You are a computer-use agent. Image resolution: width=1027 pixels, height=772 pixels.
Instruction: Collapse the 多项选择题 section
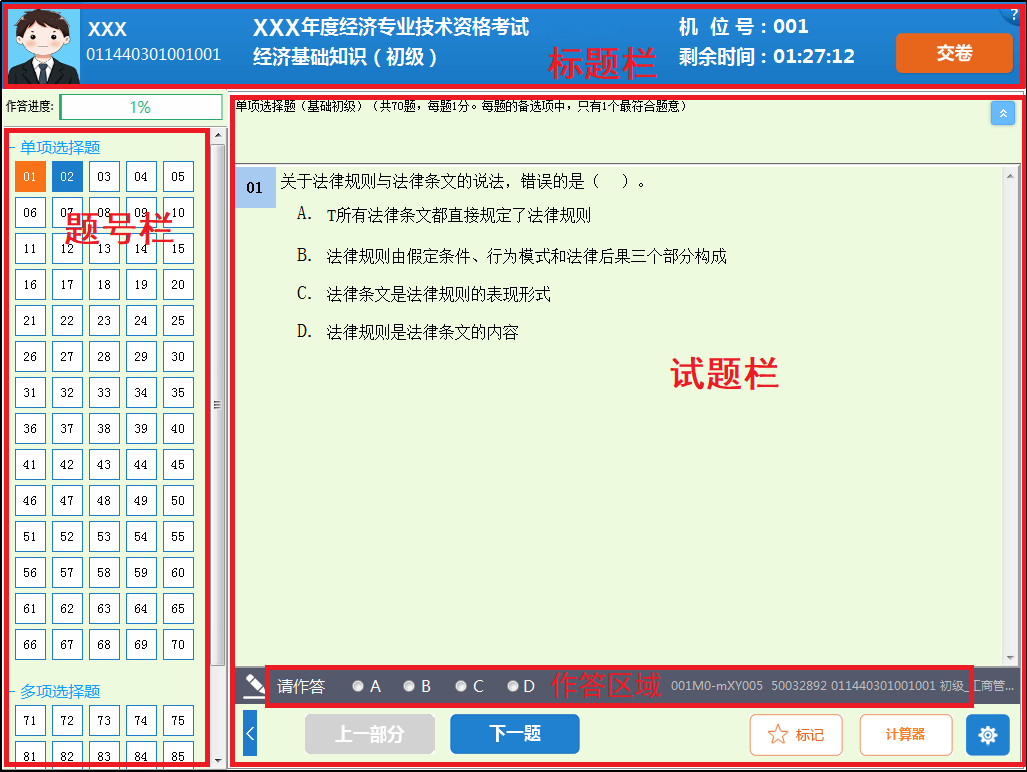coord(12,692)
